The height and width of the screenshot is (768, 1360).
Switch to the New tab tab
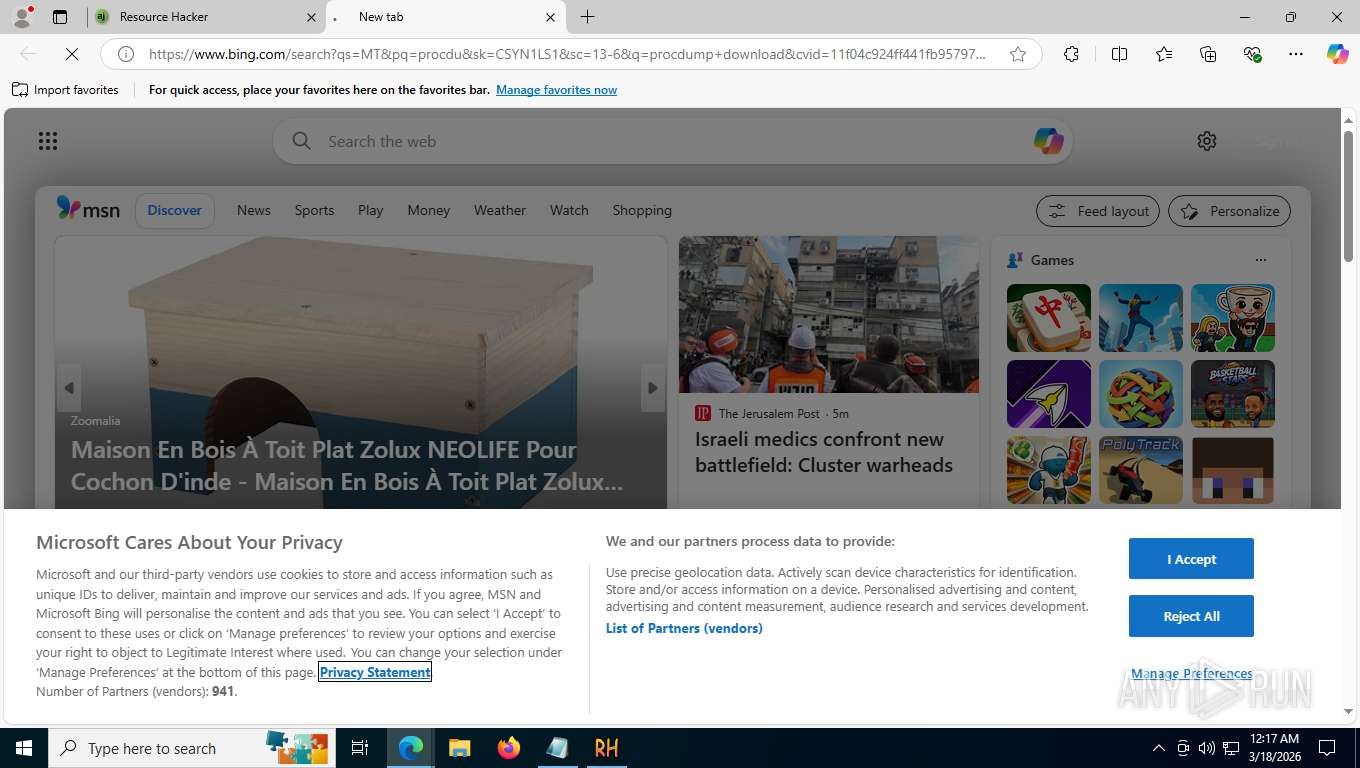(445, 17)
